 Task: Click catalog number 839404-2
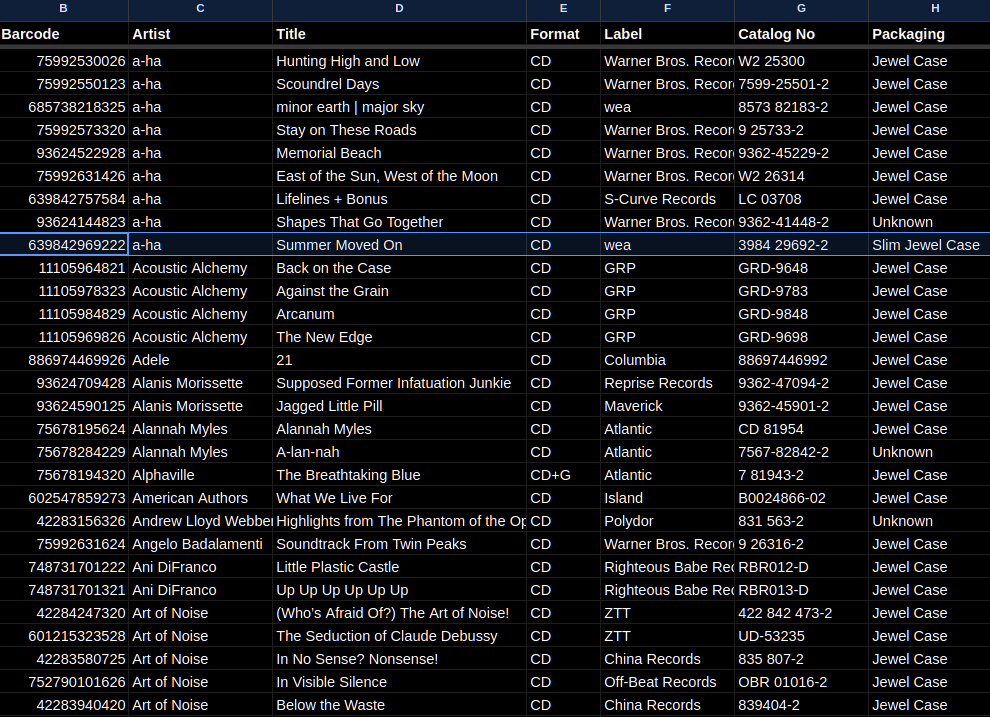[801, 706]
